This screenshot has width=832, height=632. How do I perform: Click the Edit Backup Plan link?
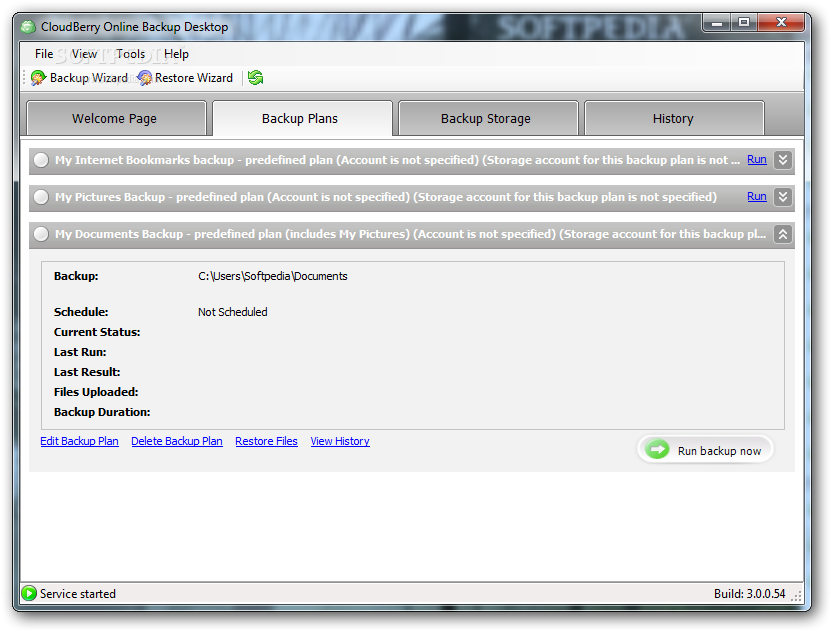pos(80,441)
